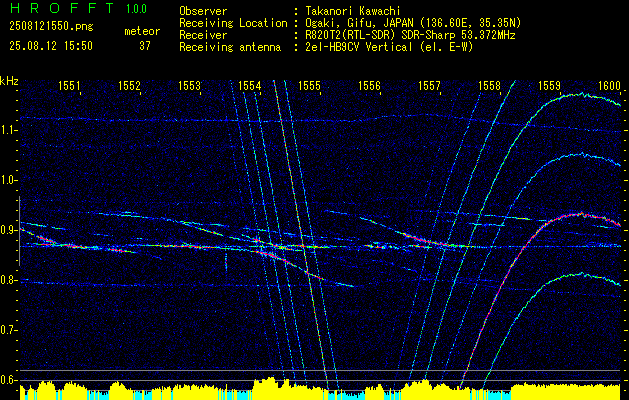This screenshot has height=400, width=629.
Task: Click time axis marker 1553
Action: pos(189,85)
